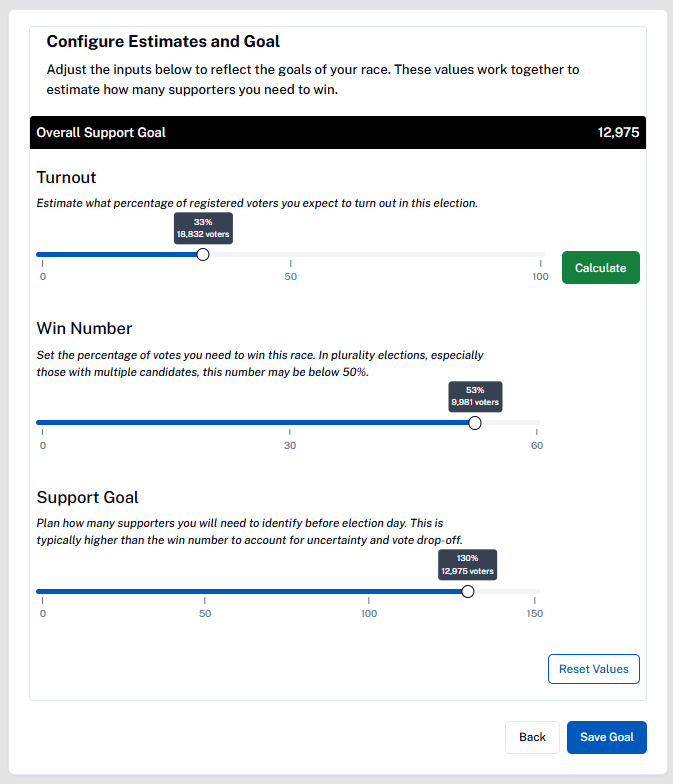Set Turnout slider to 100 tick
This screenshot has height=784, width=673.
pos(540,255)
